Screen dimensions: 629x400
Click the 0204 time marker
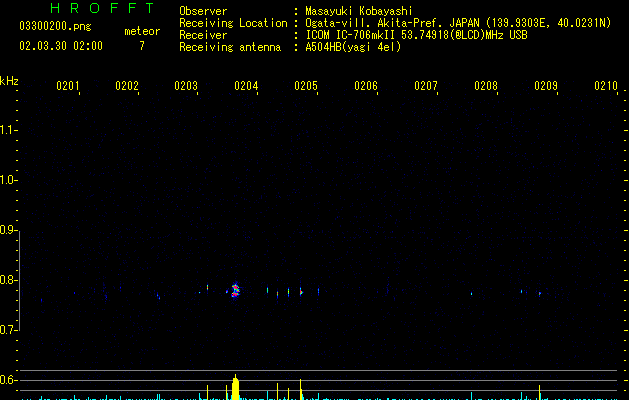pos(246,86)
